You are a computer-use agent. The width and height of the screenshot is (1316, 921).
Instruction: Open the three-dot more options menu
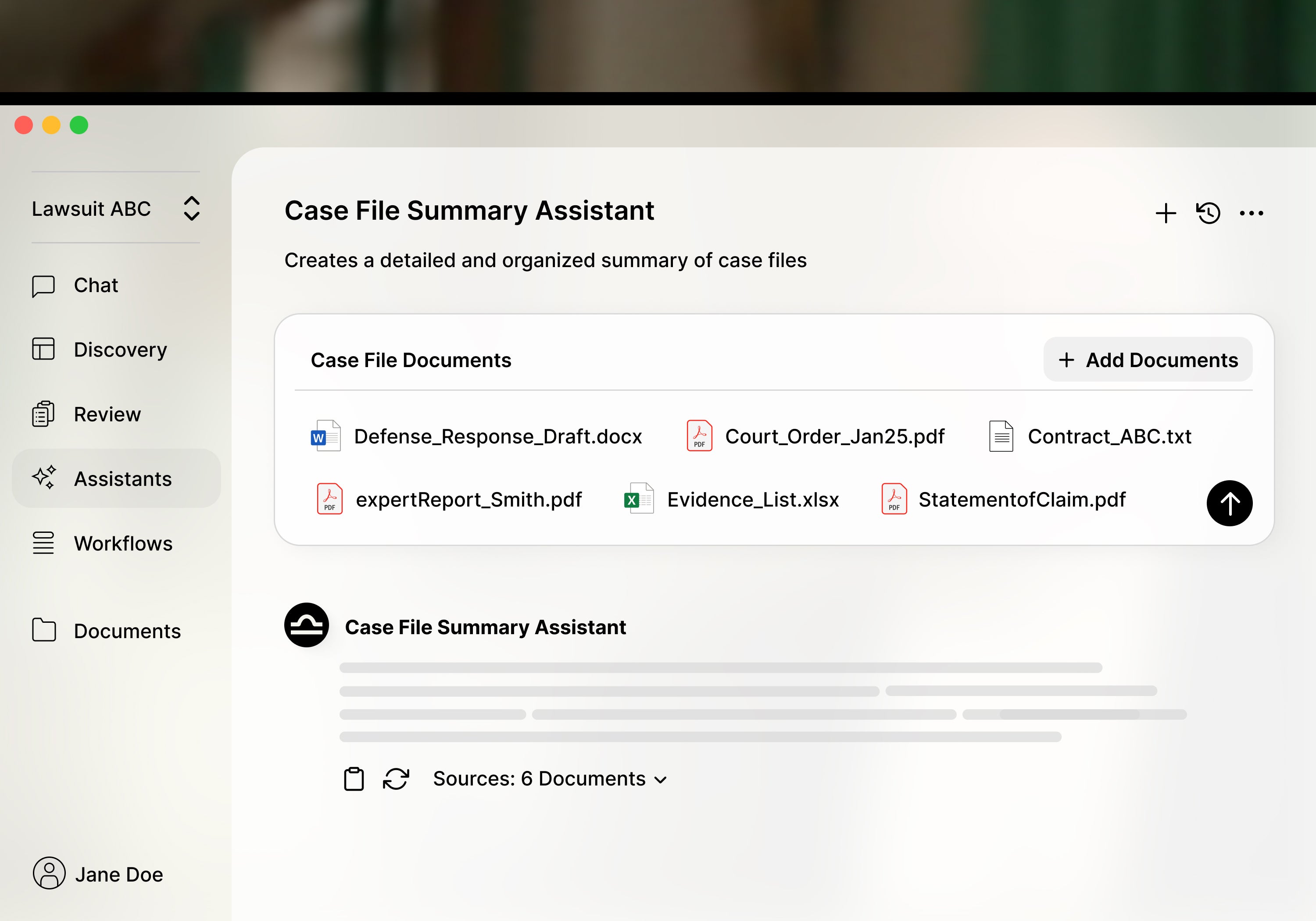pyautogui.click(x=1251, y=213)
